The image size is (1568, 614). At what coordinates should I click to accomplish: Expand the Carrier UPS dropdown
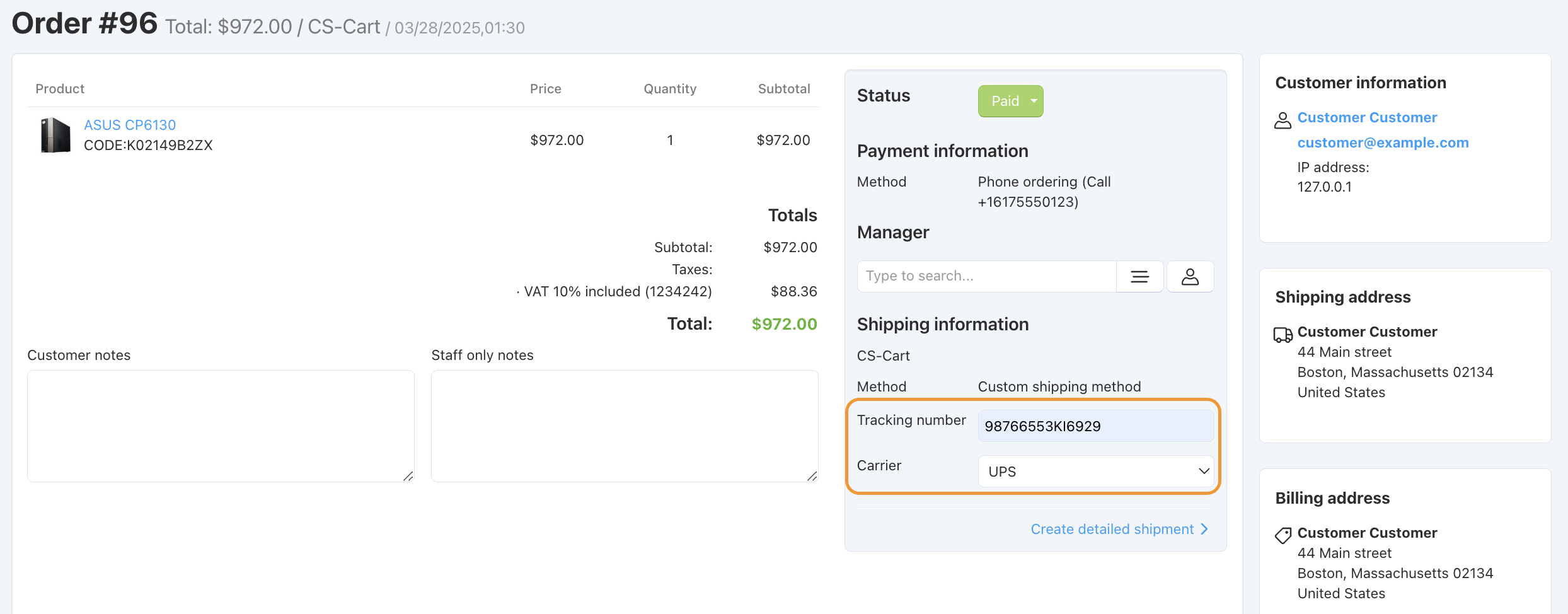point(1095,472)
